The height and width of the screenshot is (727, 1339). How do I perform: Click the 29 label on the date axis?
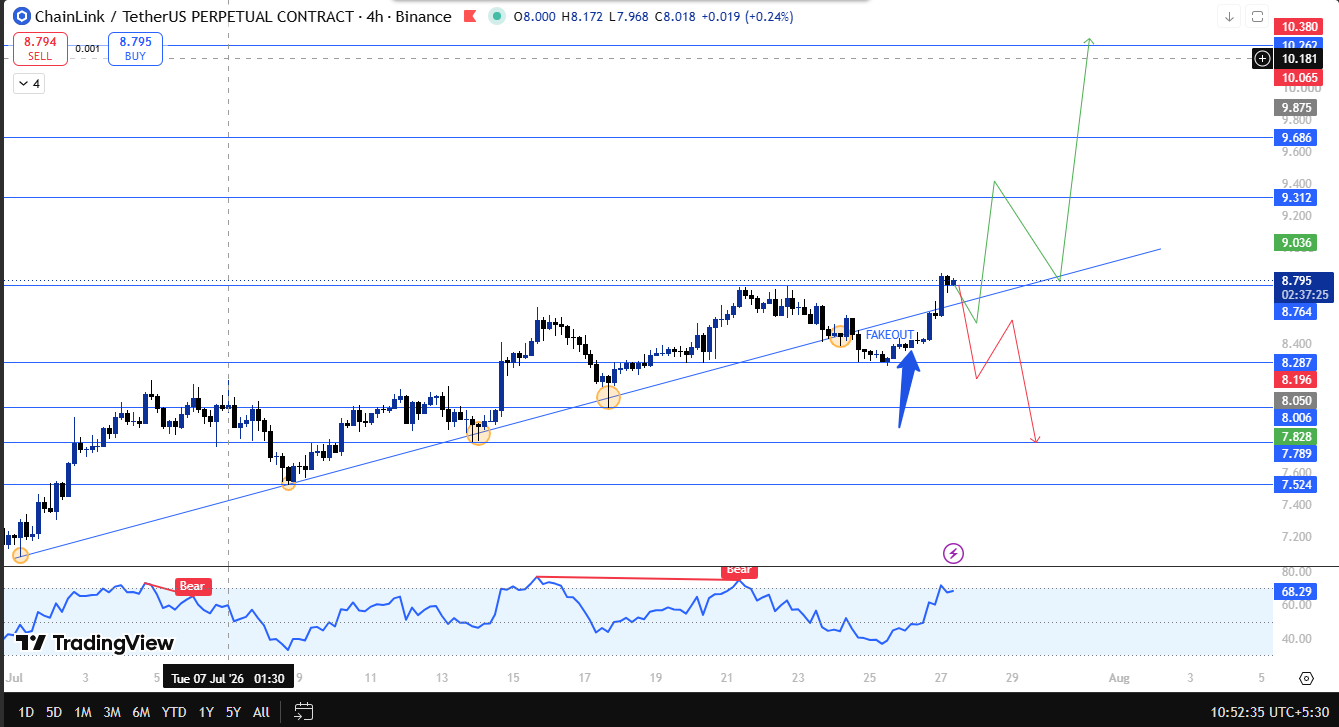click(x=1012, y=678)
